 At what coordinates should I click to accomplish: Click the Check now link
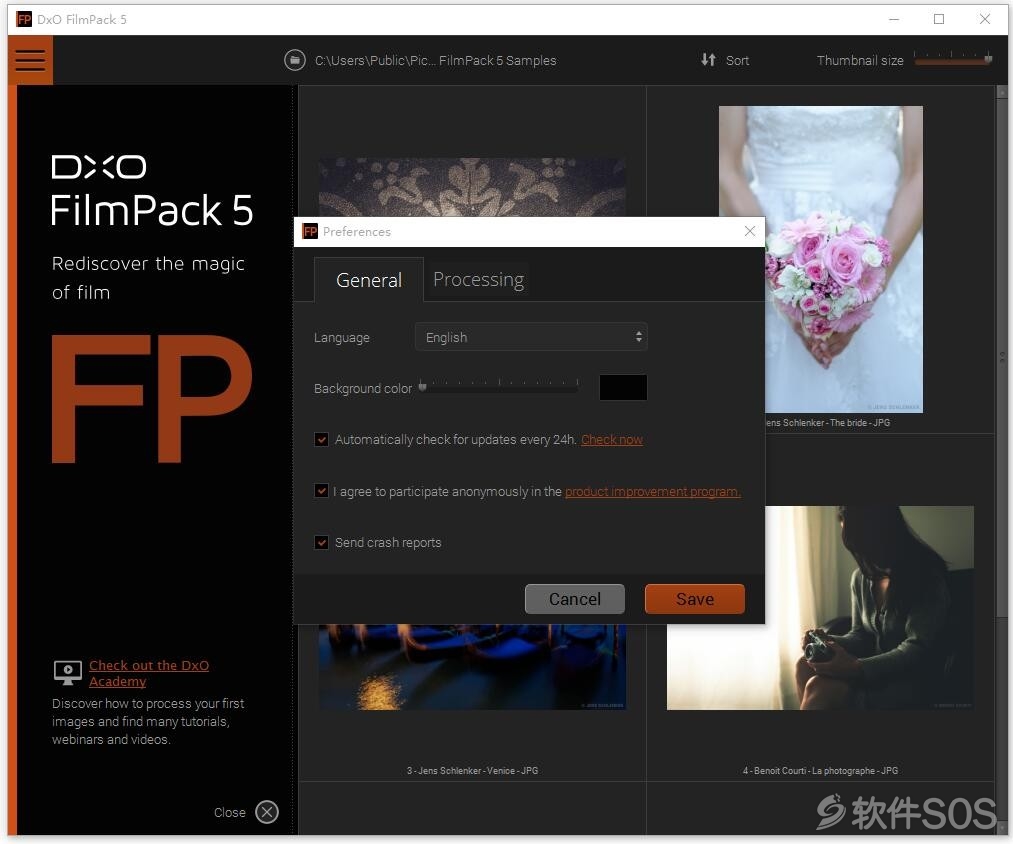coord(612,439)
